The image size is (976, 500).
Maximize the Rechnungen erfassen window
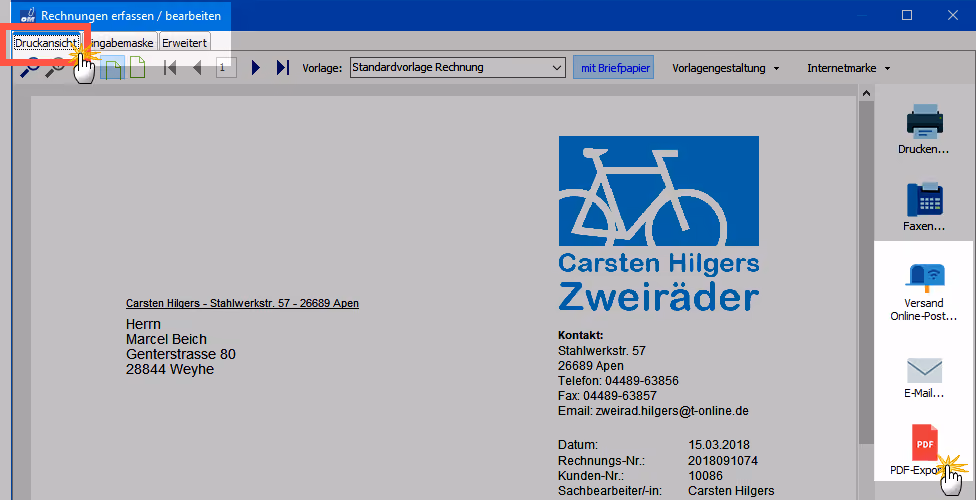coord(907,15)
